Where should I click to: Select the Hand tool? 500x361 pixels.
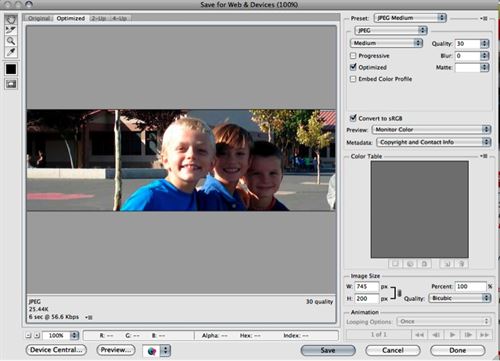(11, 19)
